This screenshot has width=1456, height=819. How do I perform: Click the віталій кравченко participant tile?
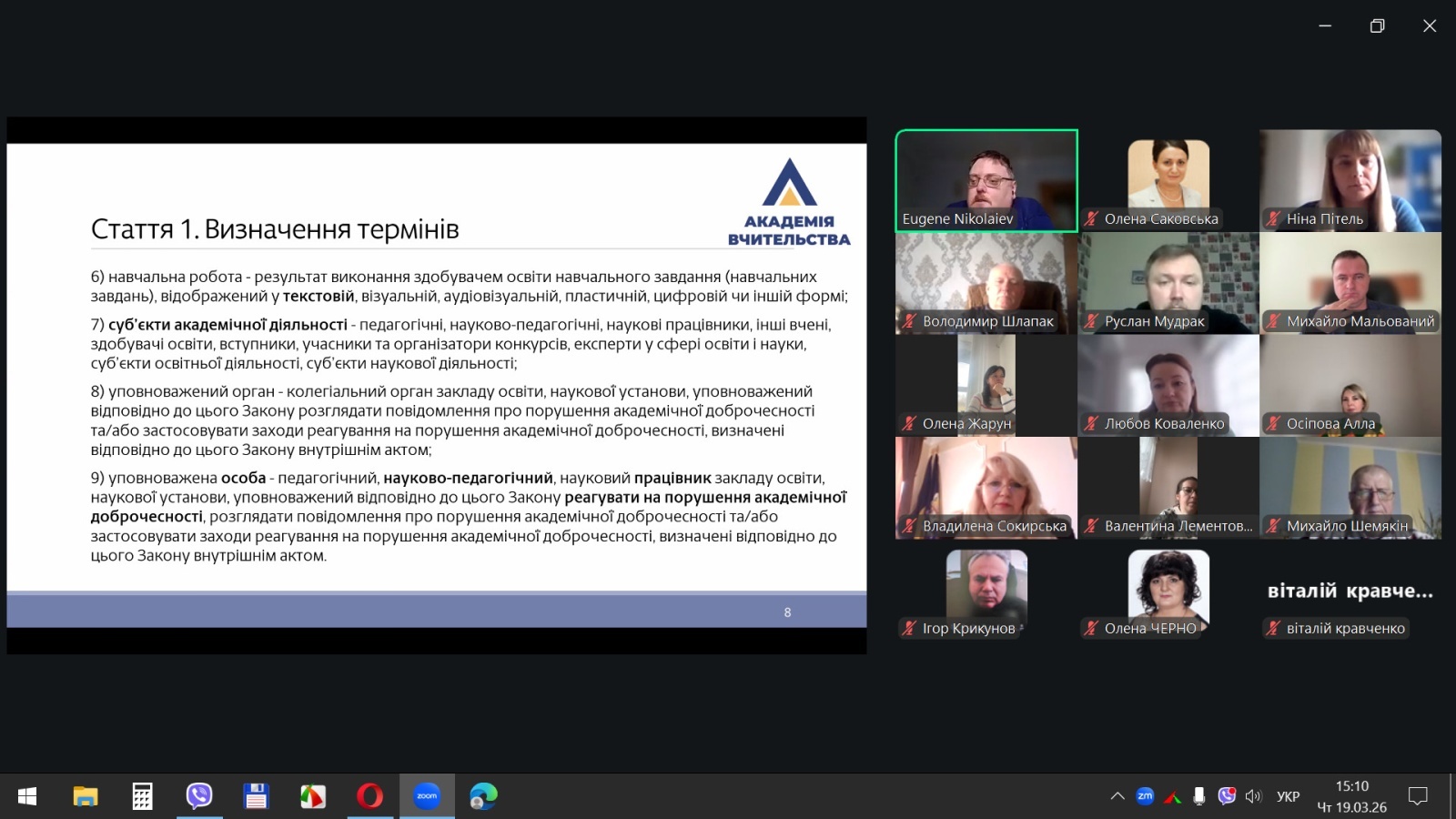1350,591
